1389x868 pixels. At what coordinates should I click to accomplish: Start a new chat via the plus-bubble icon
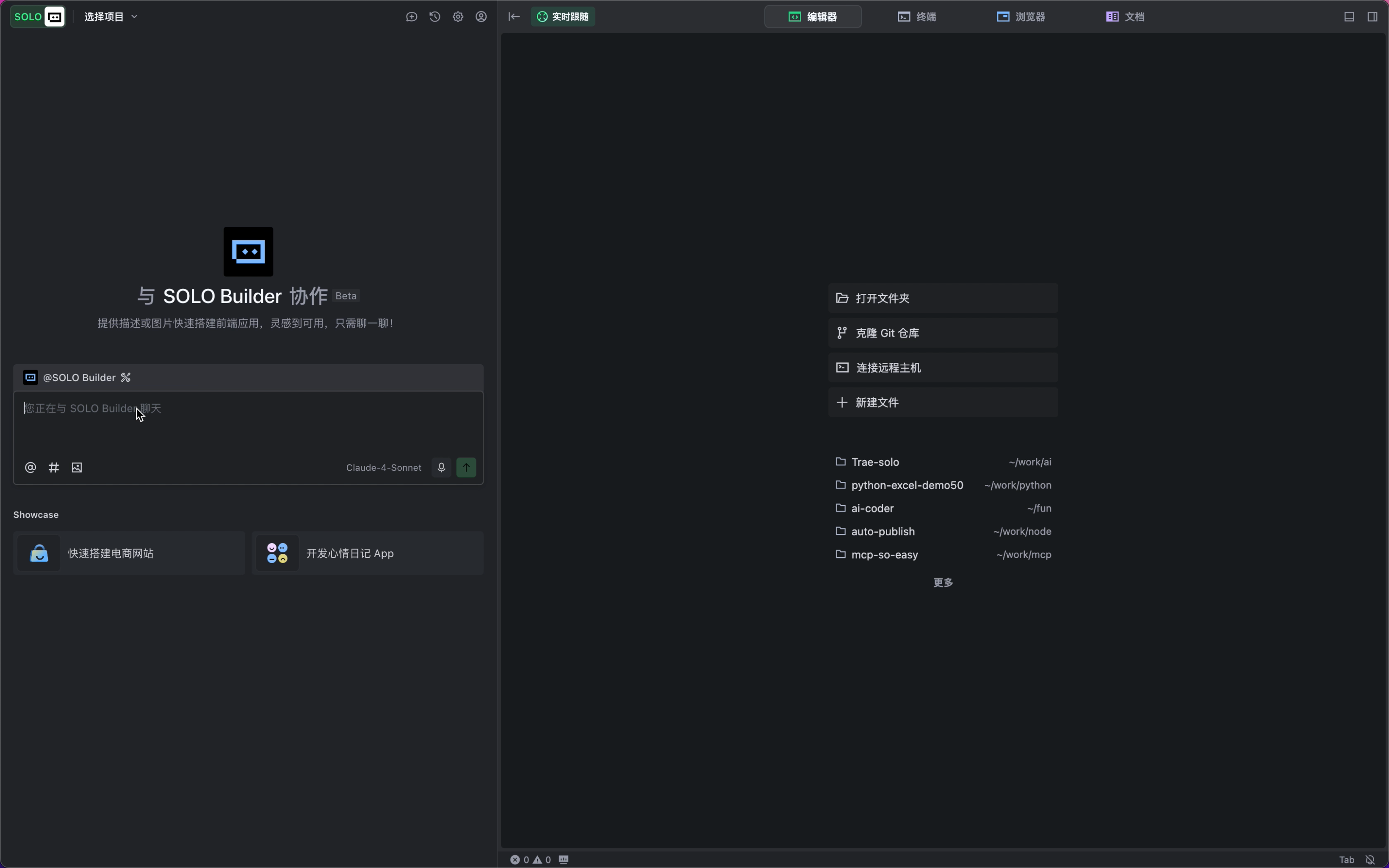tap(412, 17)
